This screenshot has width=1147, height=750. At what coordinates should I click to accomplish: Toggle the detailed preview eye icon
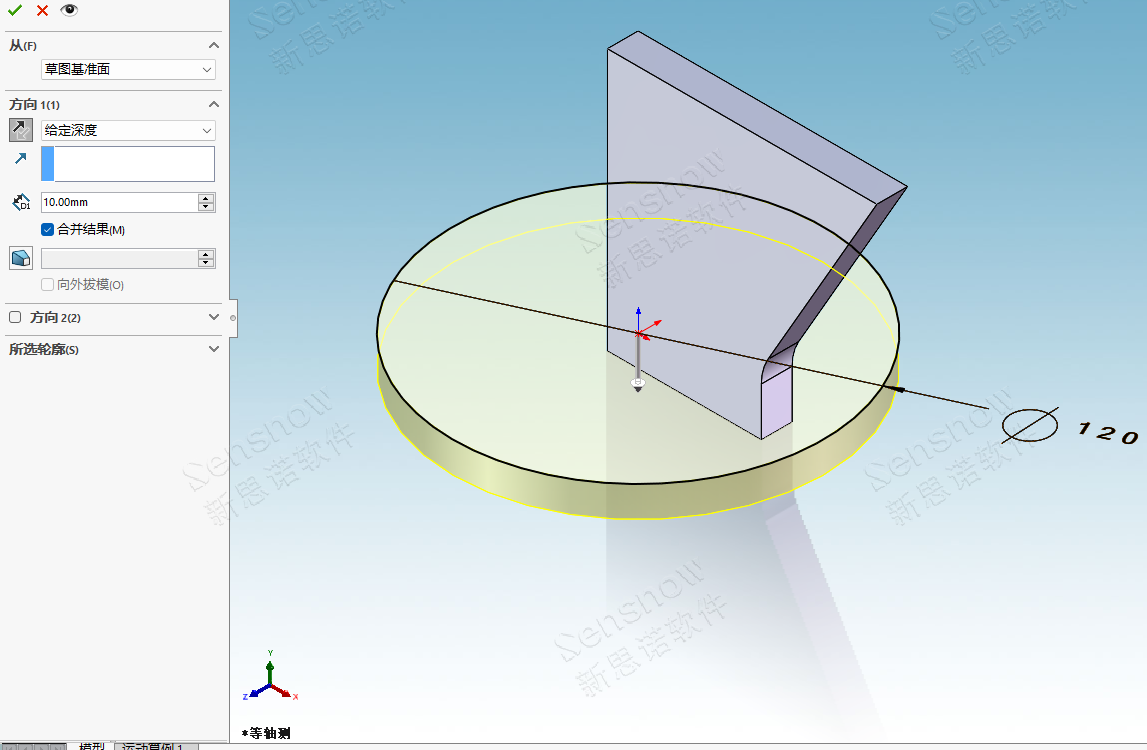pos(69,10)
